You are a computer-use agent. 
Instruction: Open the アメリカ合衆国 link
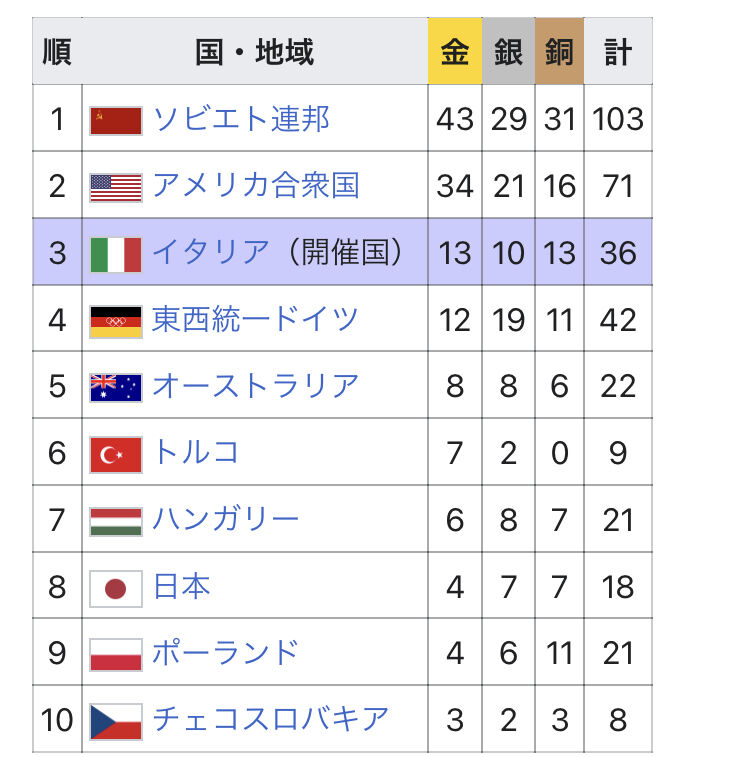click(x=255, y=186)
